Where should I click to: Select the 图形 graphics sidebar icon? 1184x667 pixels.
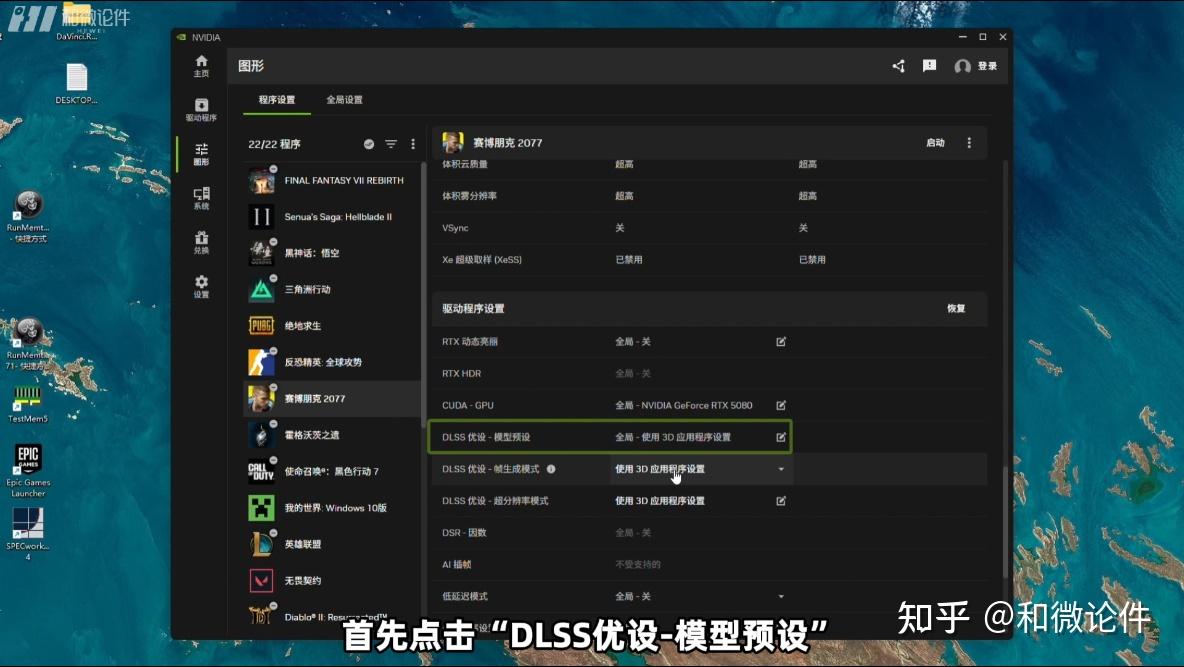pyautogui.click(x=201, y=154)
